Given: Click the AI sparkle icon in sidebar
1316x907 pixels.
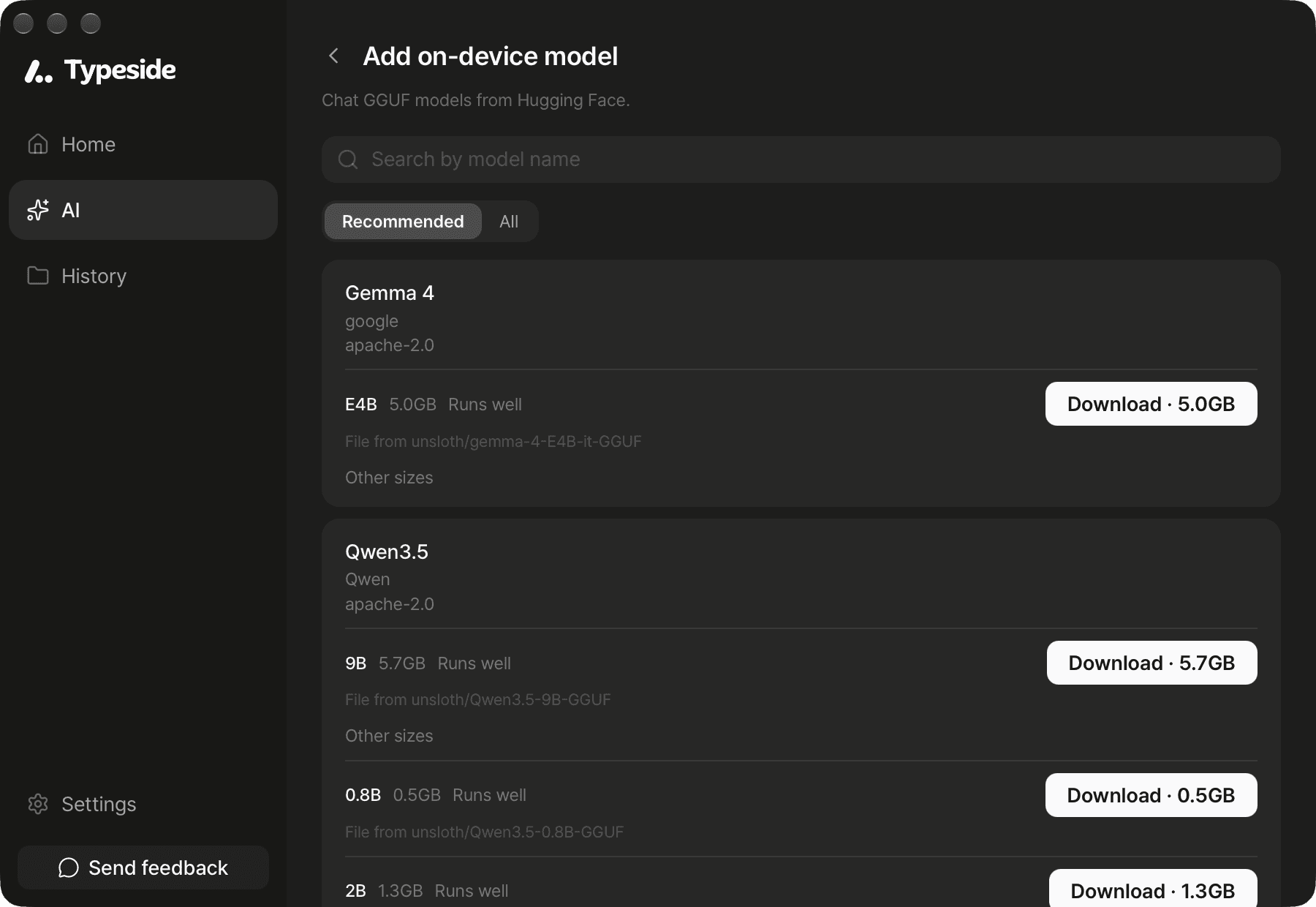Looking at the screenshot, I should [x=38, y=210].
